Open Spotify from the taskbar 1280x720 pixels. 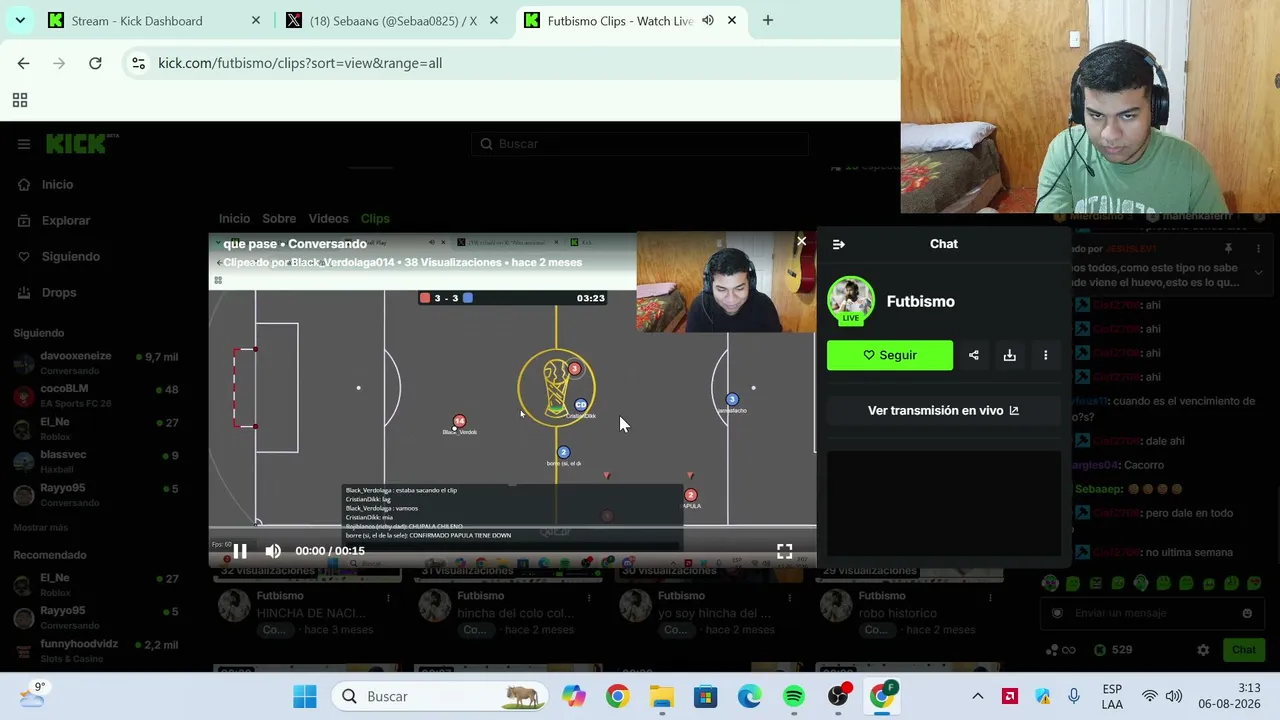coord(794,696)
